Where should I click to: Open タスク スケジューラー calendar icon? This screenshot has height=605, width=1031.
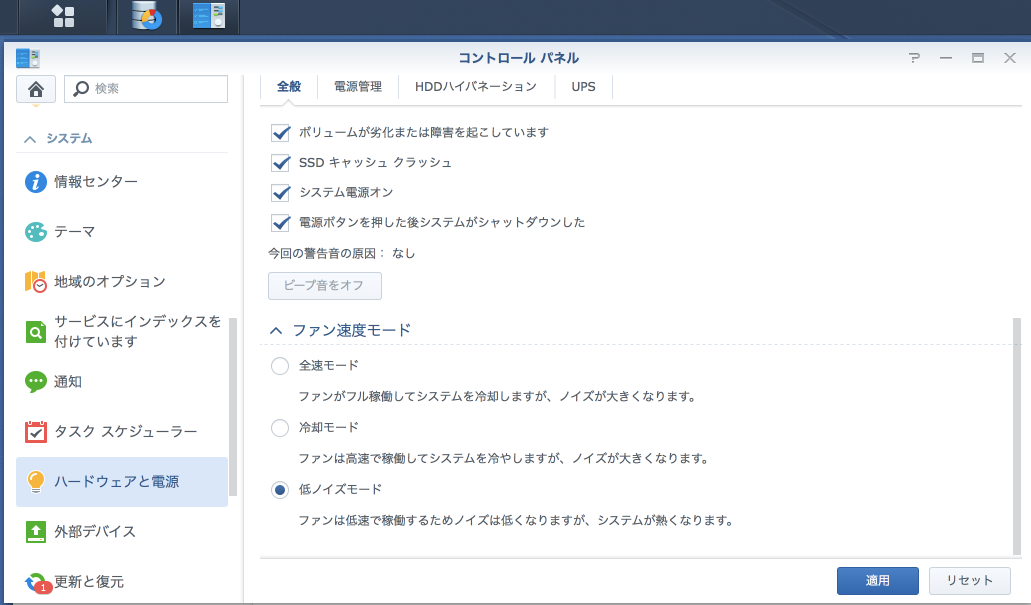click(x=36, y=432)
